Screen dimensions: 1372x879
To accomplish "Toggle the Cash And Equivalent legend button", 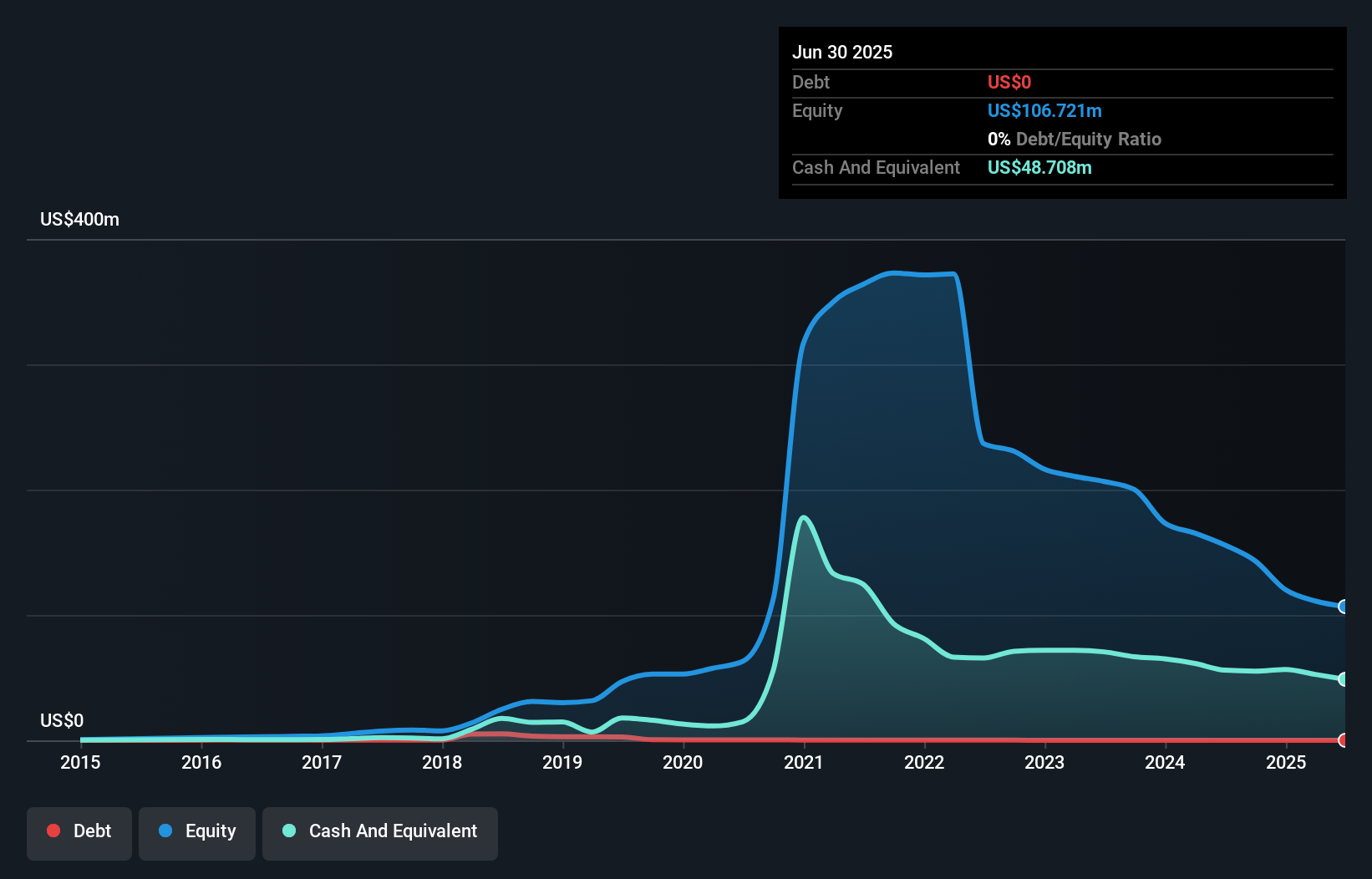I will pyautogui.click(x=380, y=833).
